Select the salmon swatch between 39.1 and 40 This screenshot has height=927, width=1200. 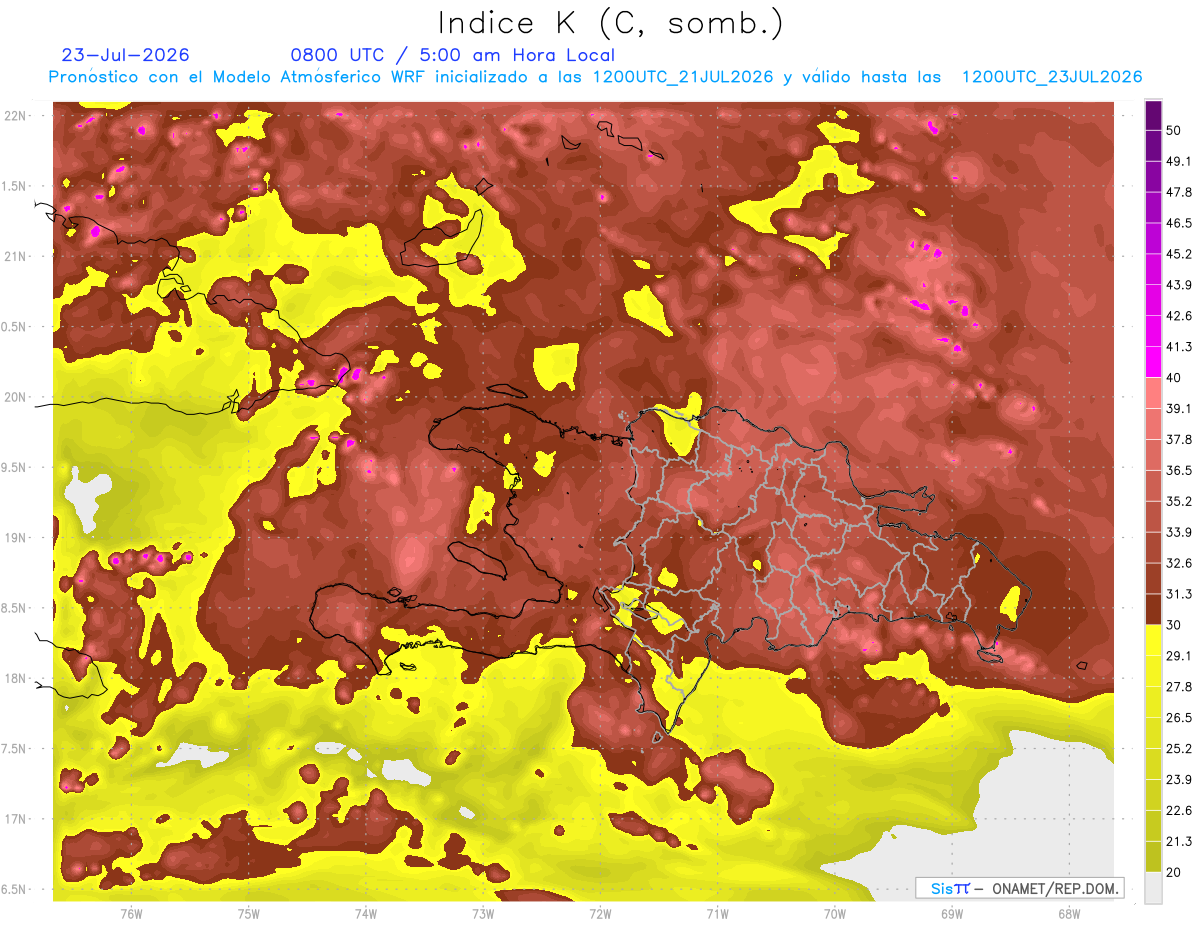click(1153, 393)
